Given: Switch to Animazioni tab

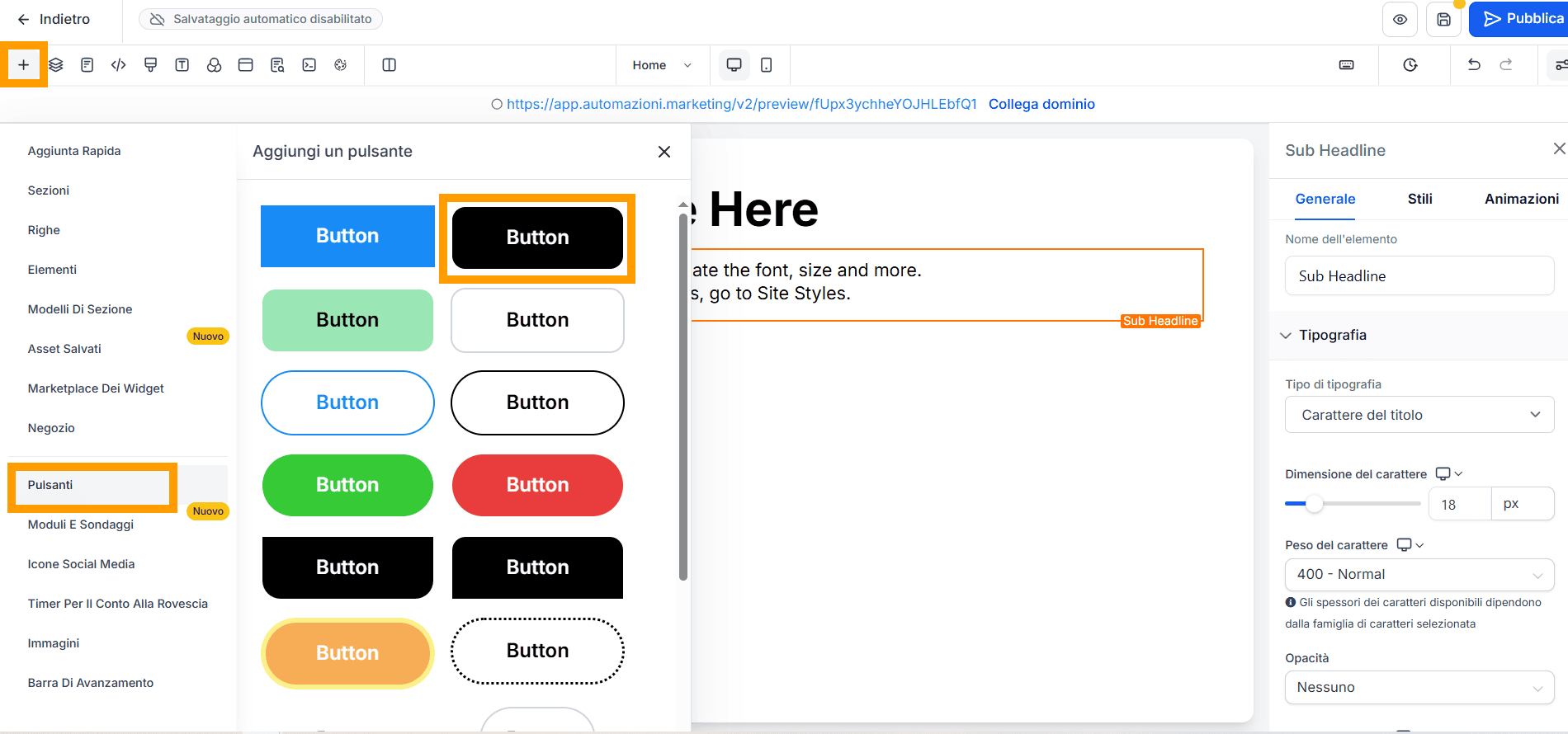Looking at the screenshot, I should tap(1522, 199).
